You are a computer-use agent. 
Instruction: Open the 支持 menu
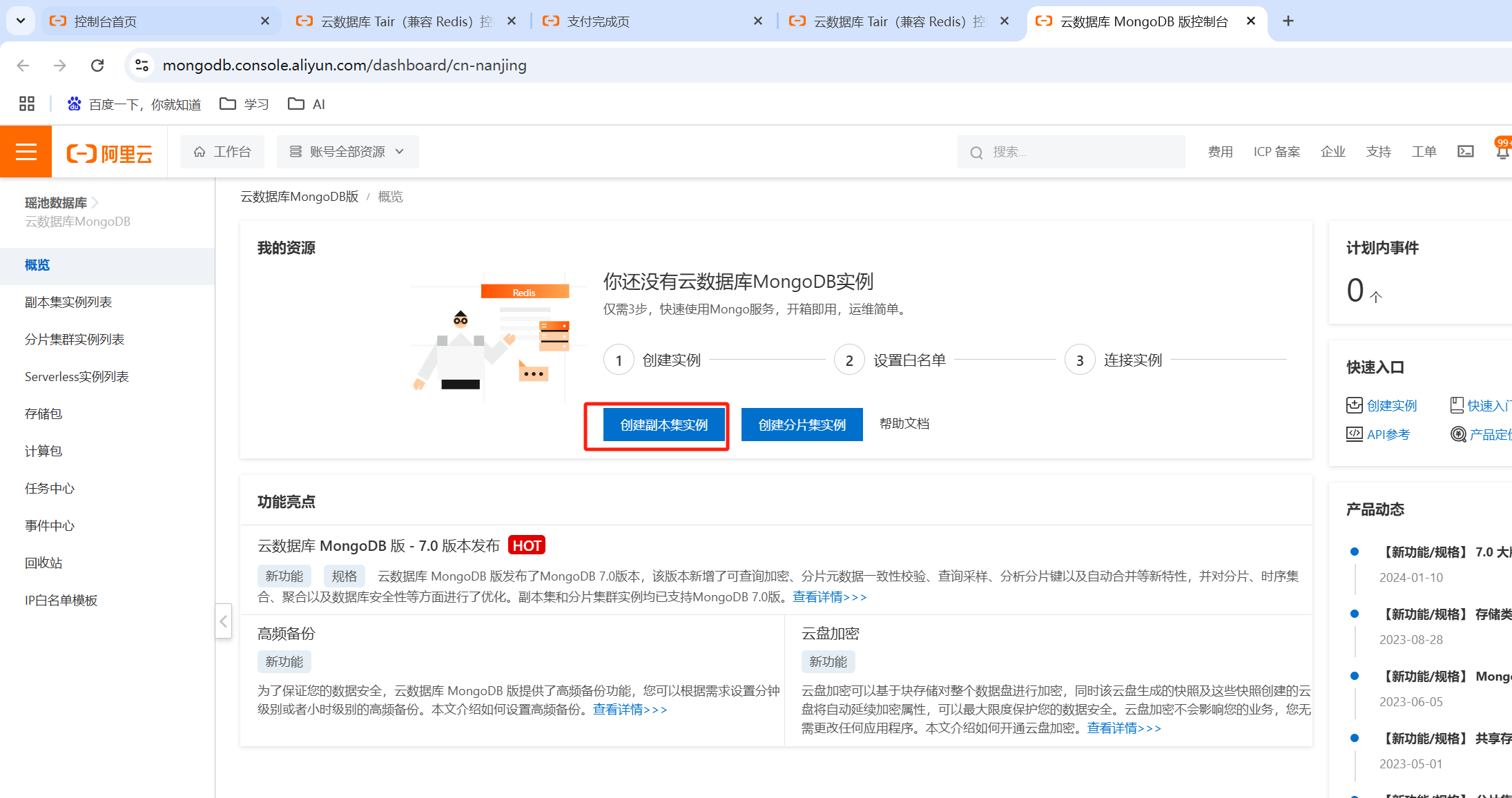coord(1378,151)
